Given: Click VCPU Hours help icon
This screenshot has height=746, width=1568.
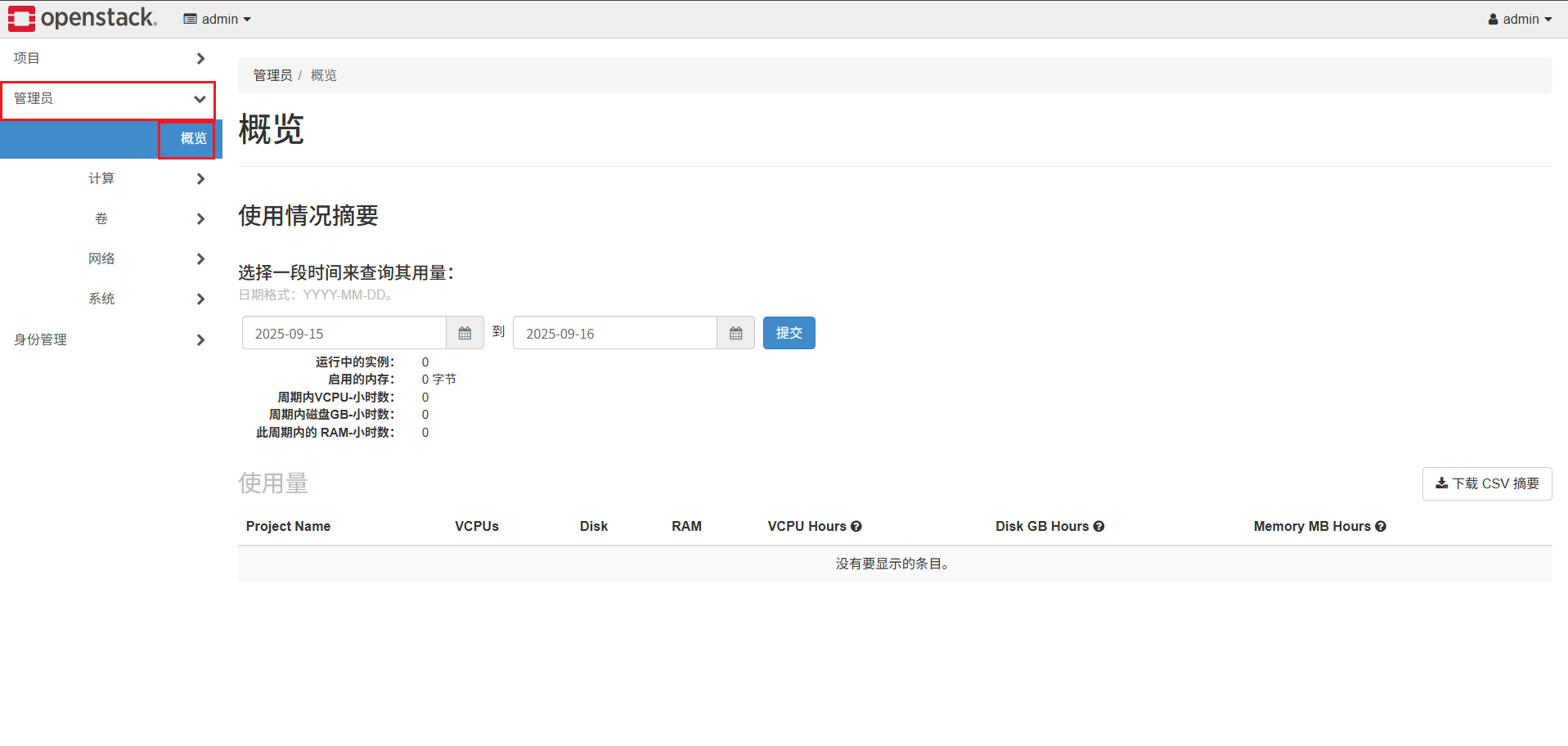Looking at the screenshot, I should pos(856,527).
